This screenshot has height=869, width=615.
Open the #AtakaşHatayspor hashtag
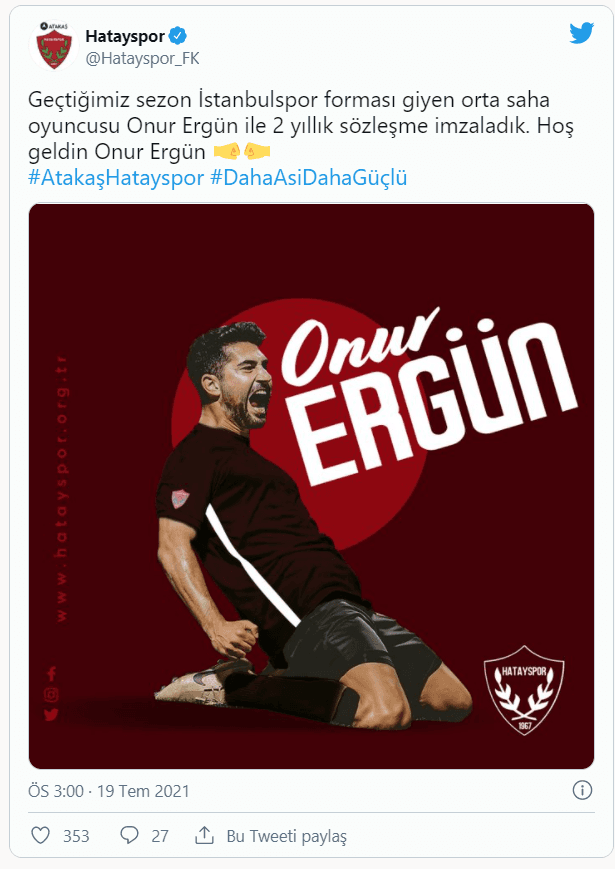(x=116, y=178)
